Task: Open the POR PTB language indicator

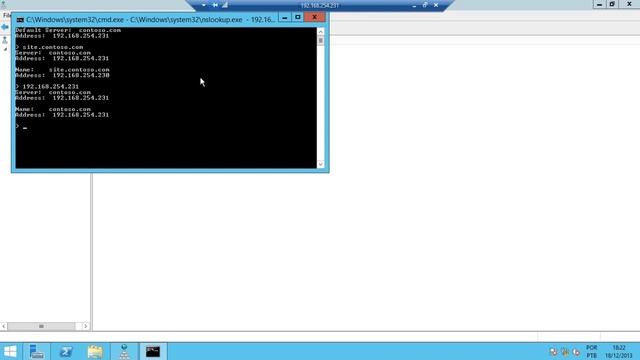Action: tap(591, 351)
